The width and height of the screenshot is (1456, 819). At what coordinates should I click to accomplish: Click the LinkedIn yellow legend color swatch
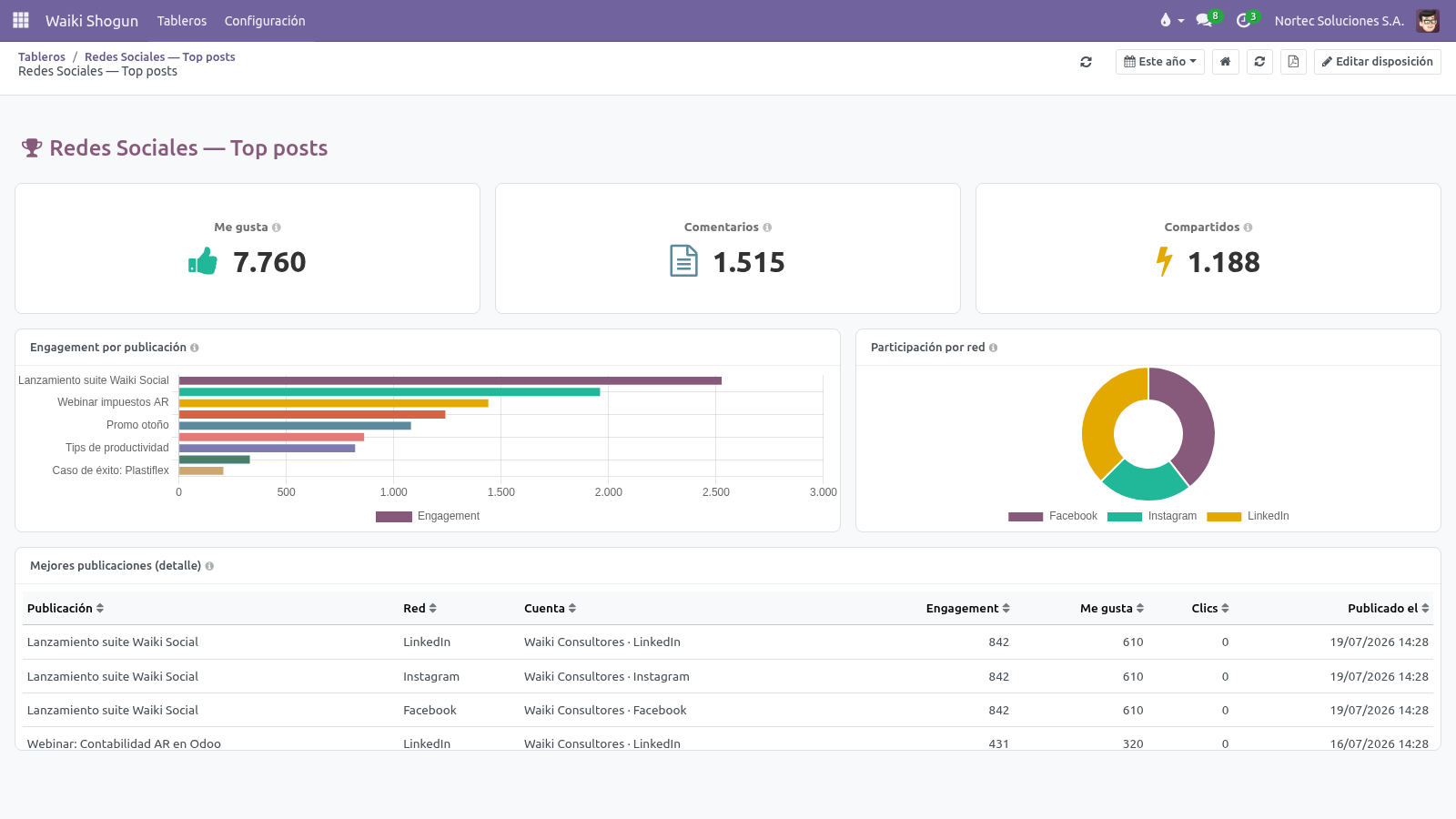coord(1224,517)
